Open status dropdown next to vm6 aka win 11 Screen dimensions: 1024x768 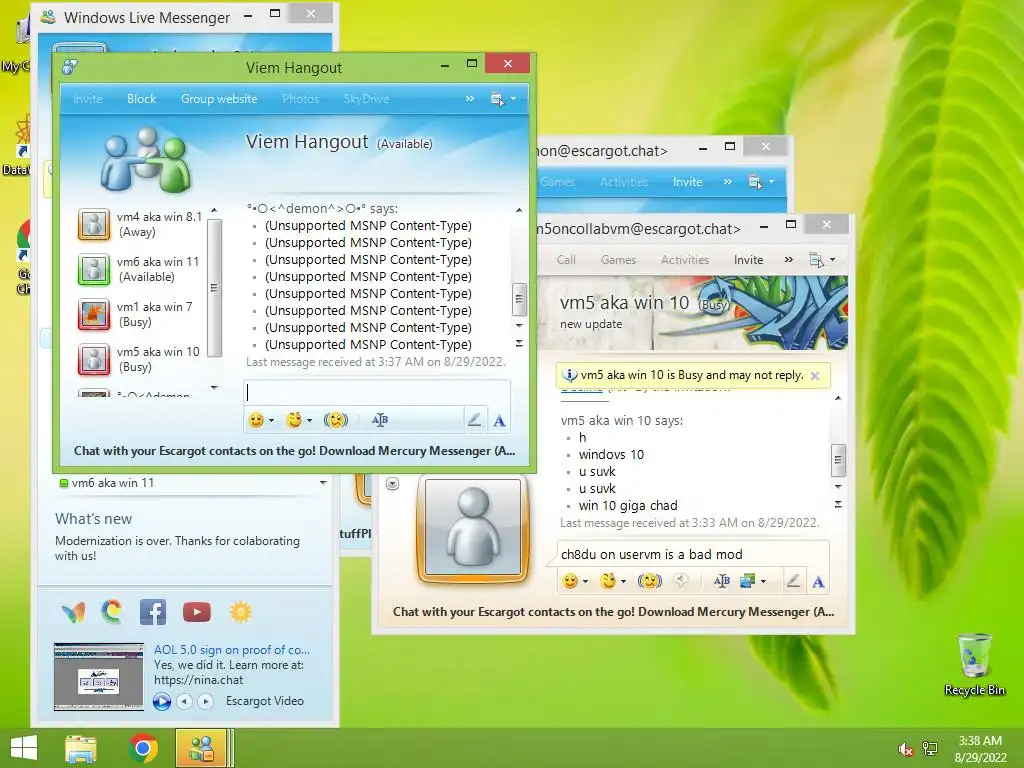[x=323, y=483]
